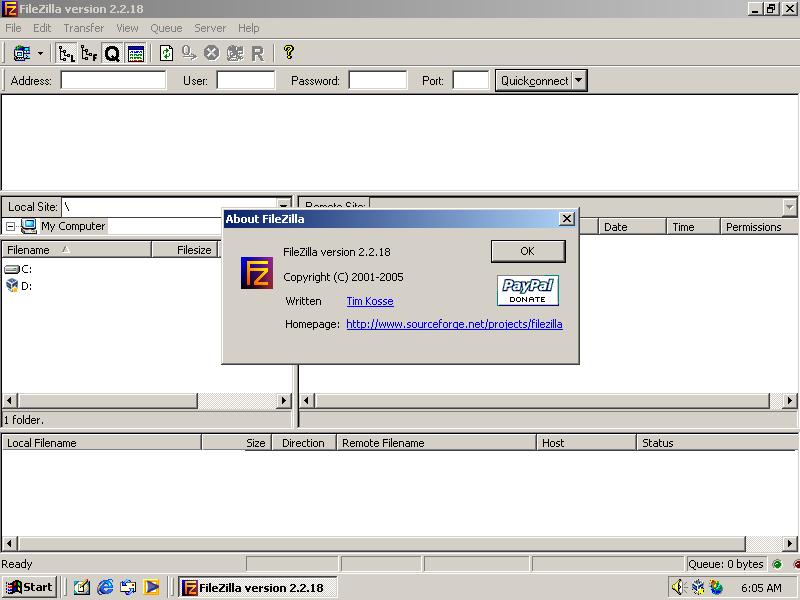Screen dimensions: 800x600
Task: Click the Remote Filename queue column header
Action: point(436,443)
